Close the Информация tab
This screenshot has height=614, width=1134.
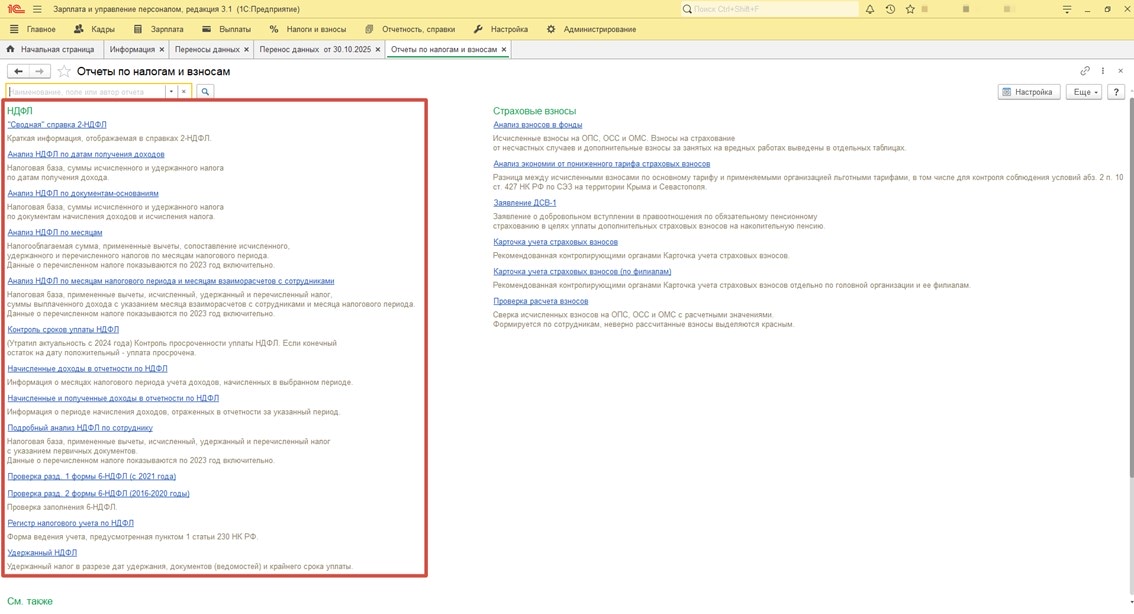pos(162,49)
